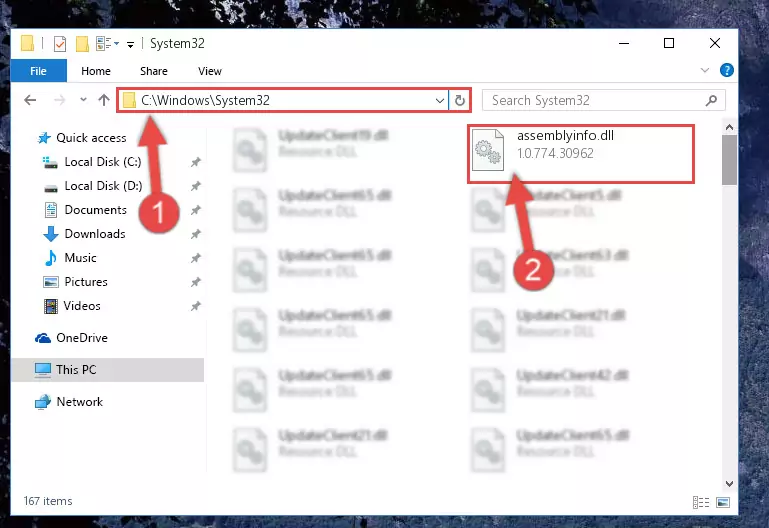
Task: Click the Properties icon in quick access toolbar
Action: (59, 44)
